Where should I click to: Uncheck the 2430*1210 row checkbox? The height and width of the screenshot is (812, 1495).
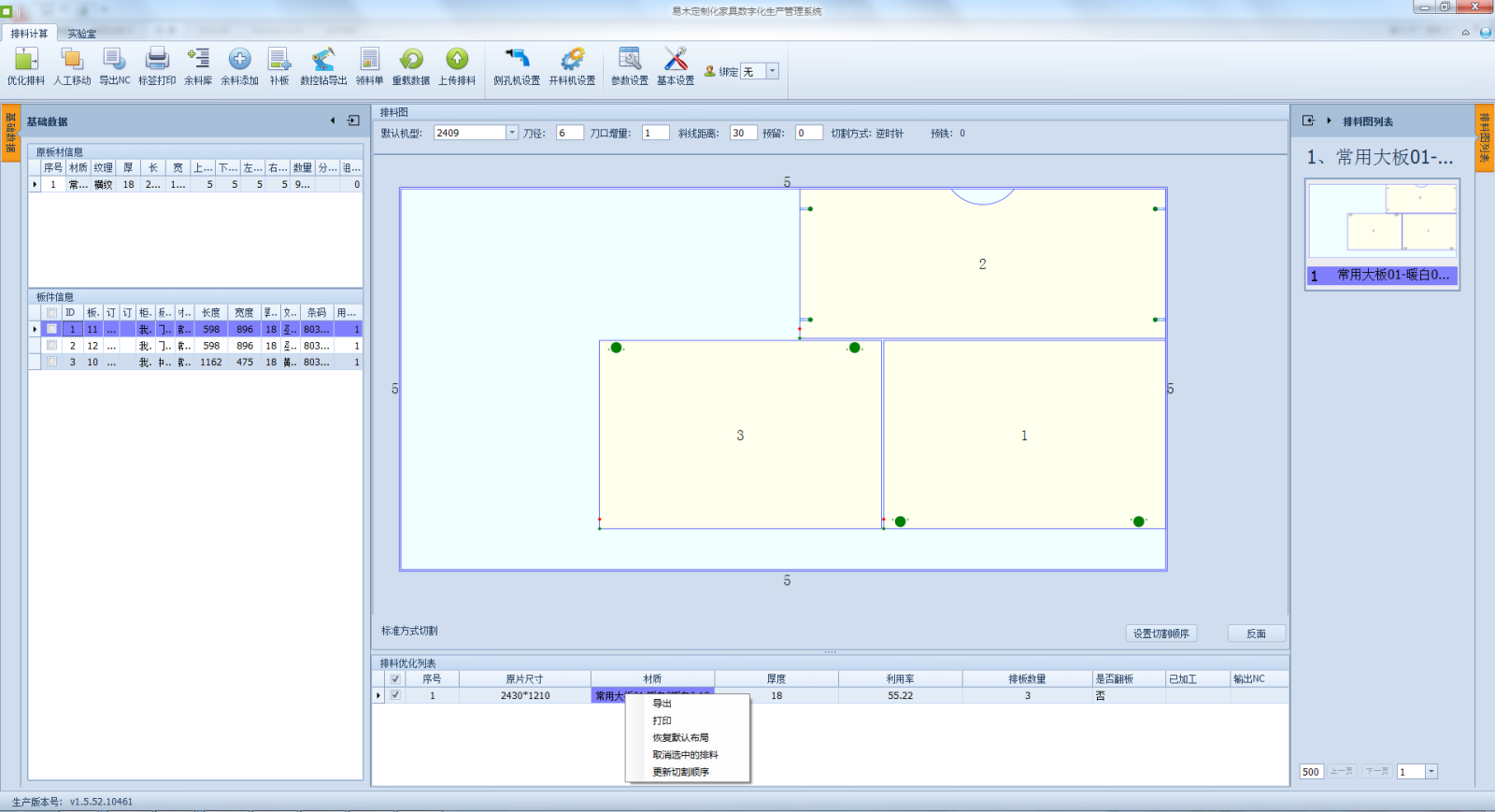click(395, 695)
